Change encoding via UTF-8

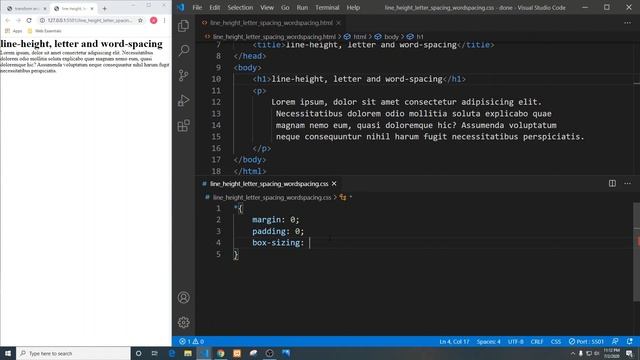(516, 341)
